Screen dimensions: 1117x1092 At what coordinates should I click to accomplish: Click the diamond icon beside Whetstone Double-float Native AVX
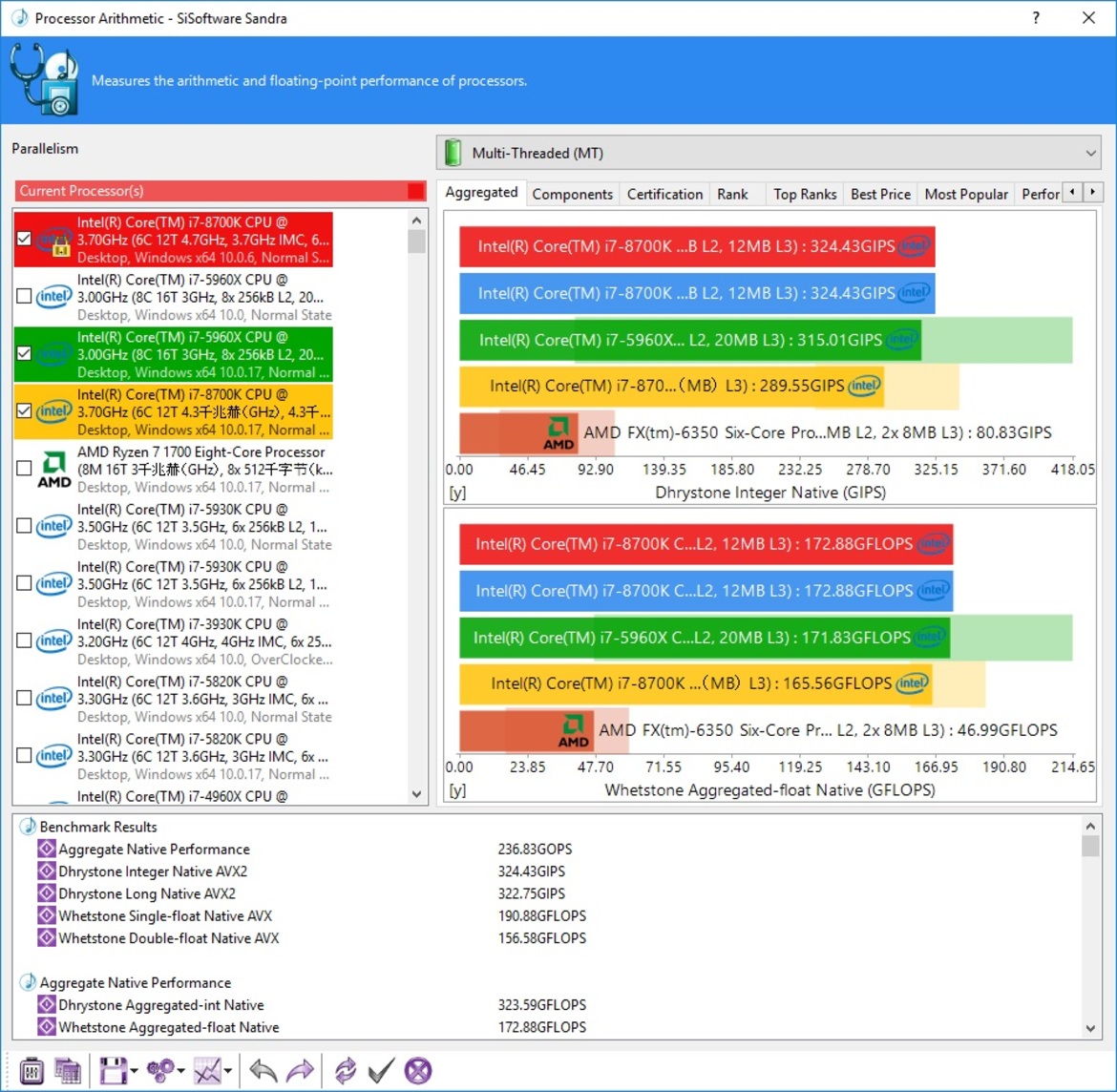(x=47, y=937)
